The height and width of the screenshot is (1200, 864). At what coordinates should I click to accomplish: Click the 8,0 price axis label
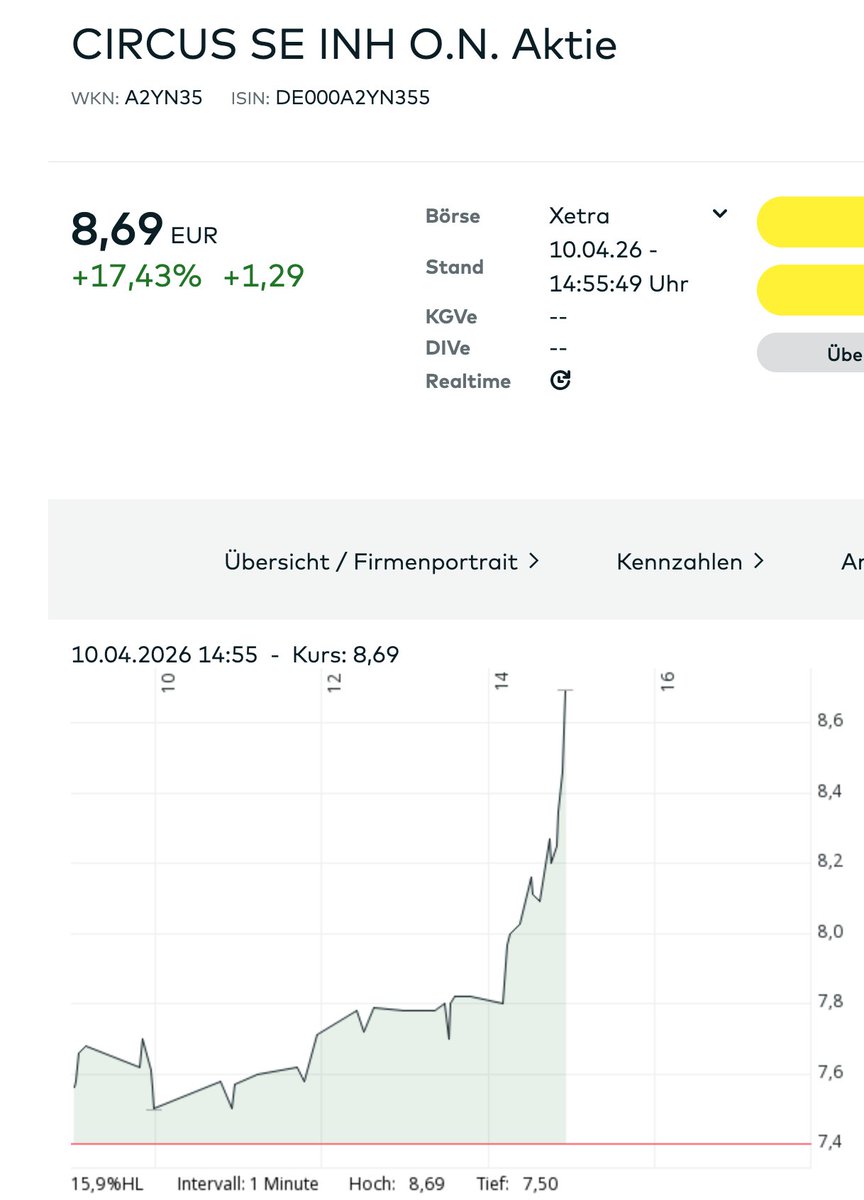(x=830, y=932)
